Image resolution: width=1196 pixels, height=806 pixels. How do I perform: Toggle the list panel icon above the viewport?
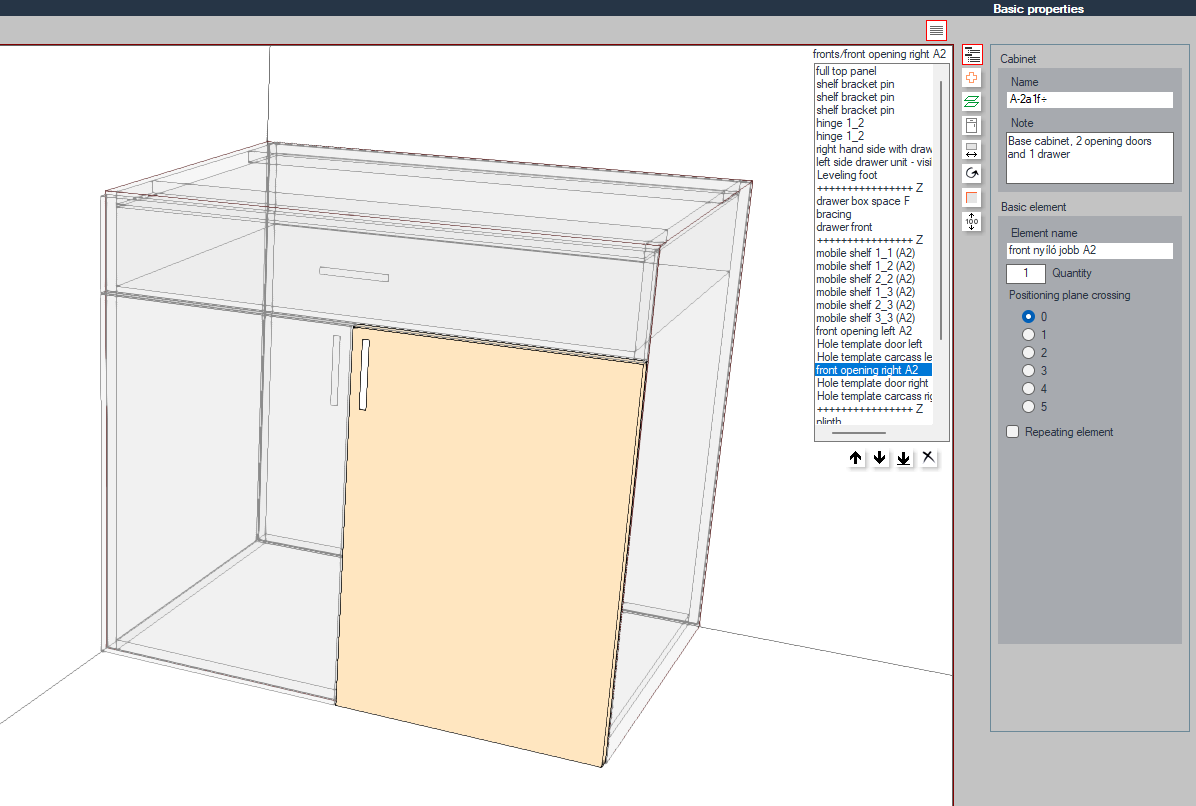click(x=936, y=31)
